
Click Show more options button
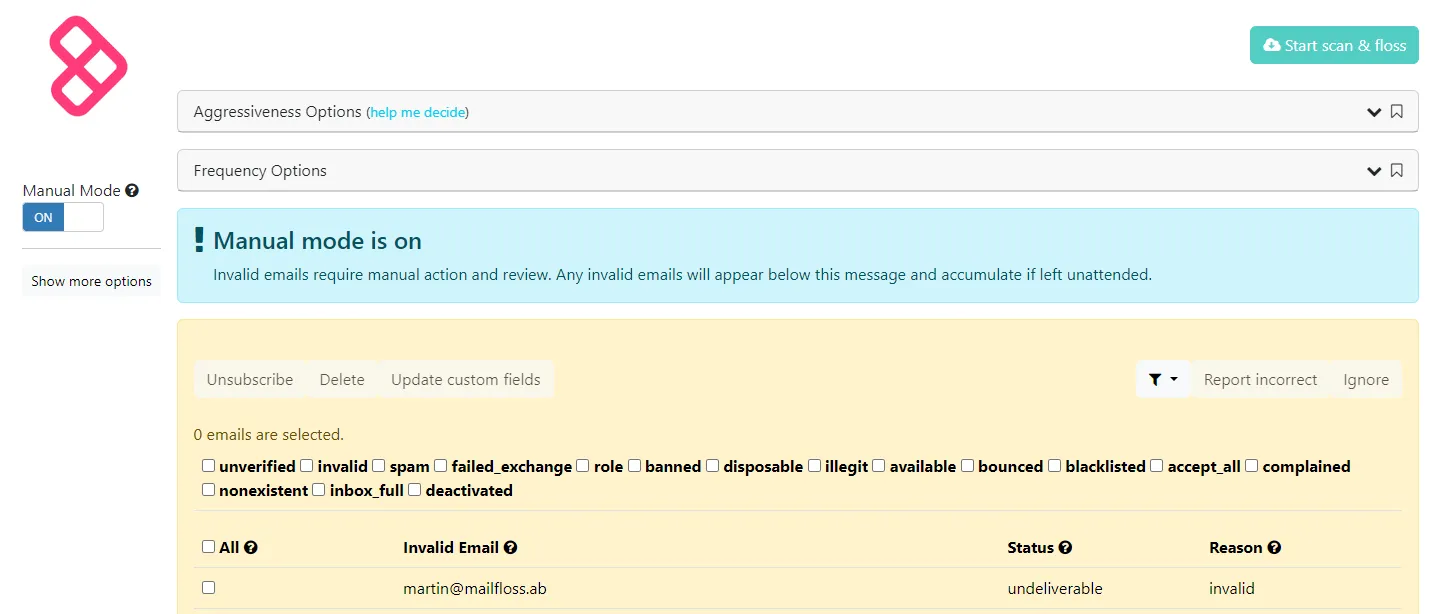91,281
